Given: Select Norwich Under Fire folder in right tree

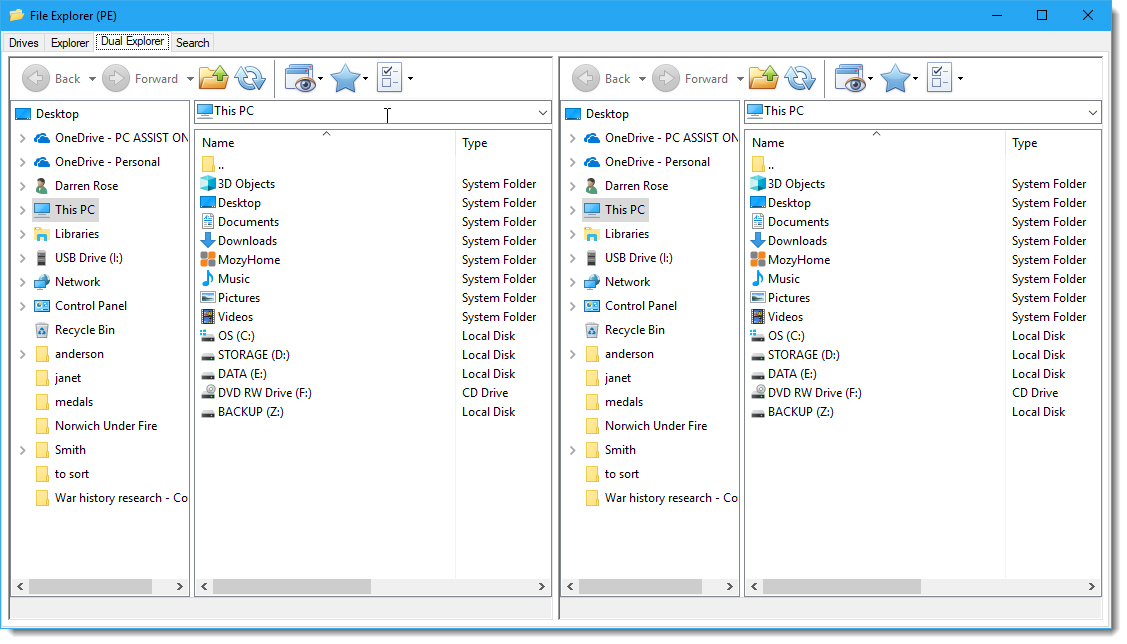Looking at the screenshot, I should click(x=655, y=426).
